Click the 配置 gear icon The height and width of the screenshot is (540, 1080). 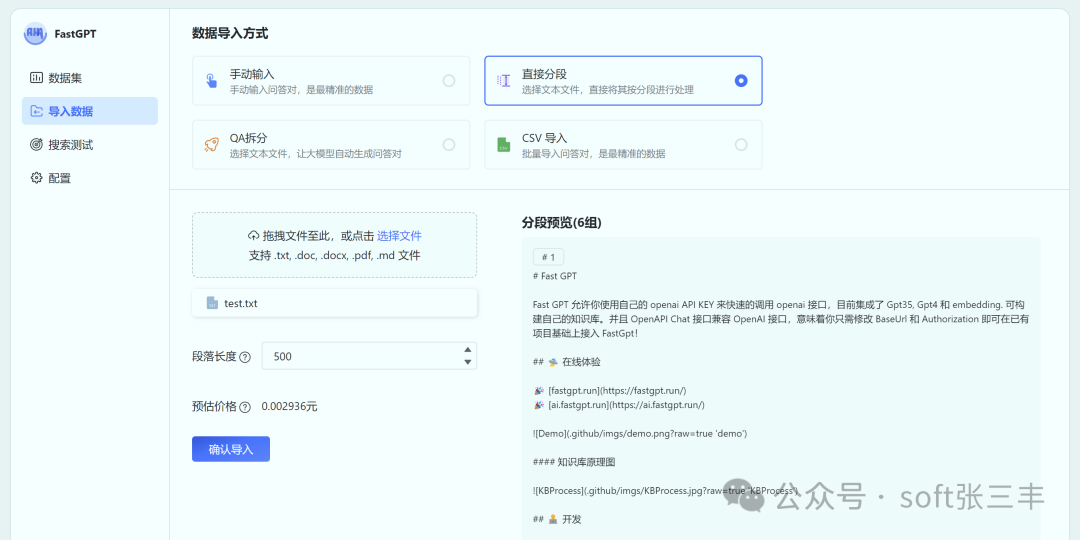(36, 178)
